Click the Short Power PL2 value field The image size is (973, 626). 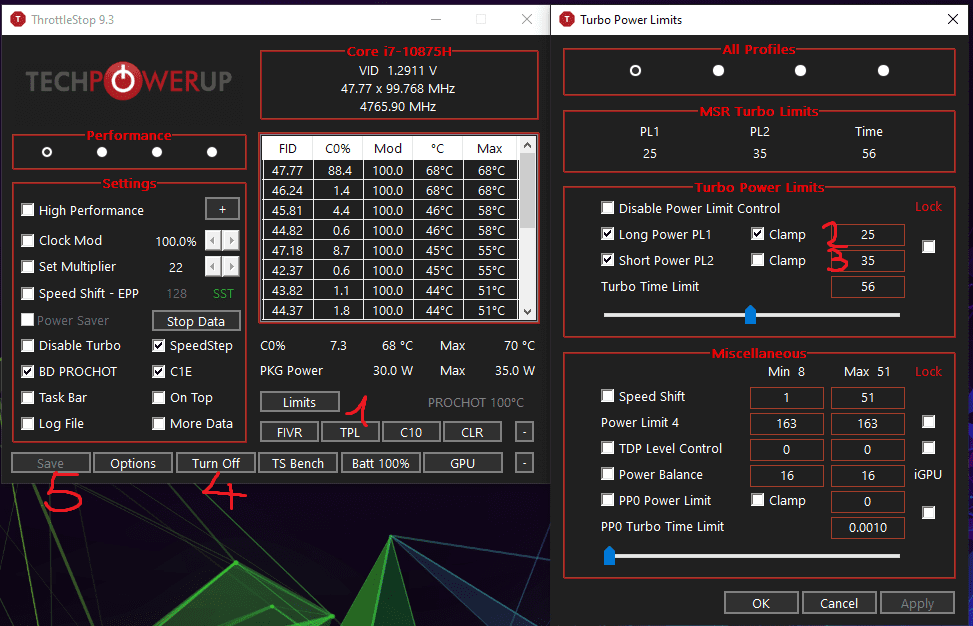868,261
